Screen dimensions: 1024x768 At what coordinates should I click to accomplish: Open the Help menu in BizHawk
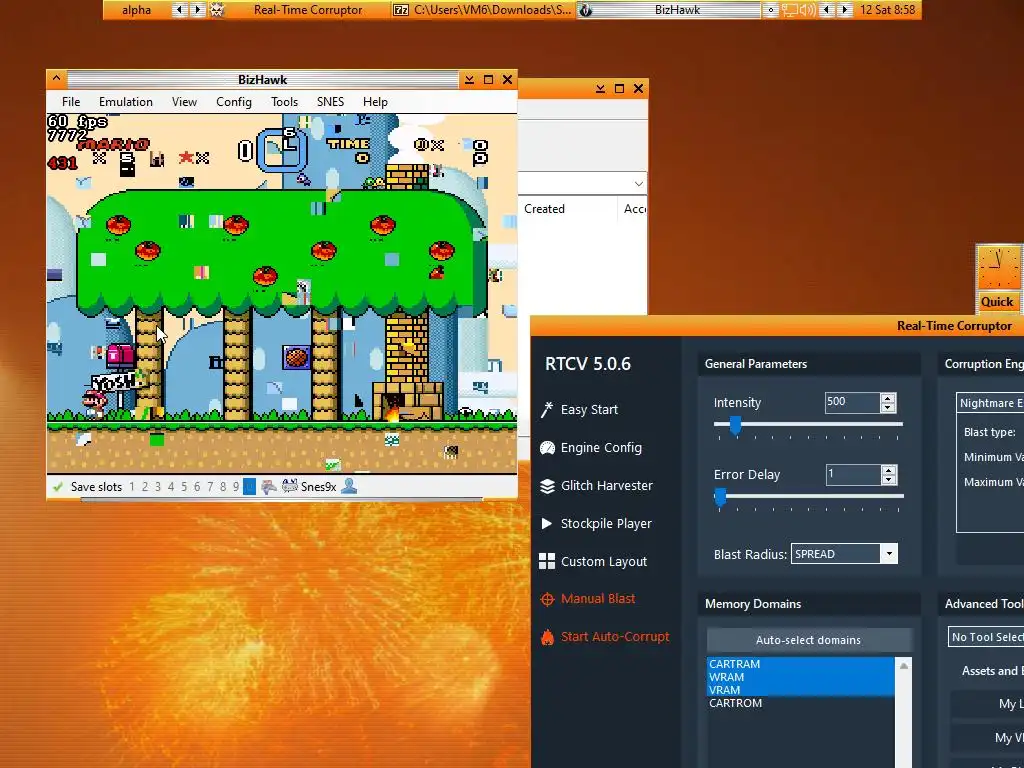(376, 102)
